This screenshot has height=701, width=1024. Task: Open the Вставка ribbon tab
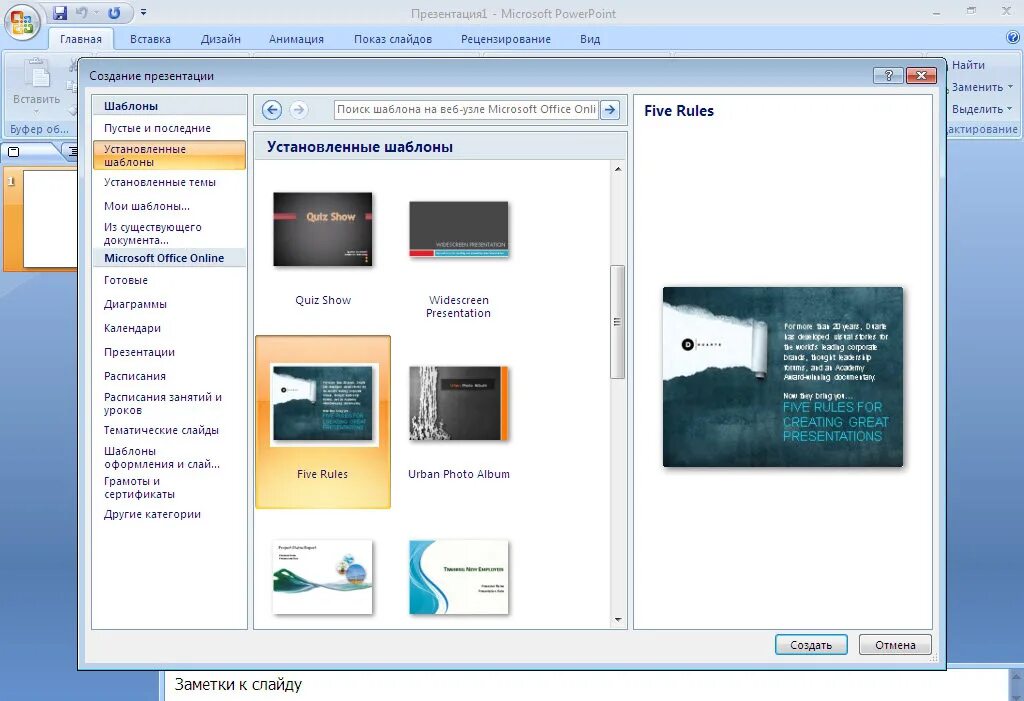click(150, 39)
